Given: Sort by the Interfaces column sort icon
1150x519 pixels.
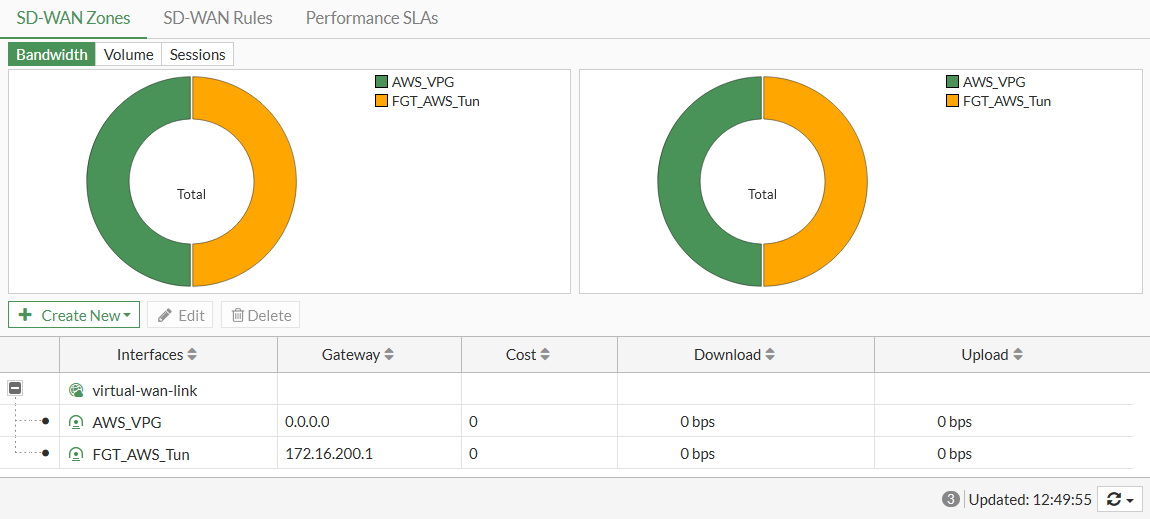Looking at the screenshot, I should tap(192, 355).
